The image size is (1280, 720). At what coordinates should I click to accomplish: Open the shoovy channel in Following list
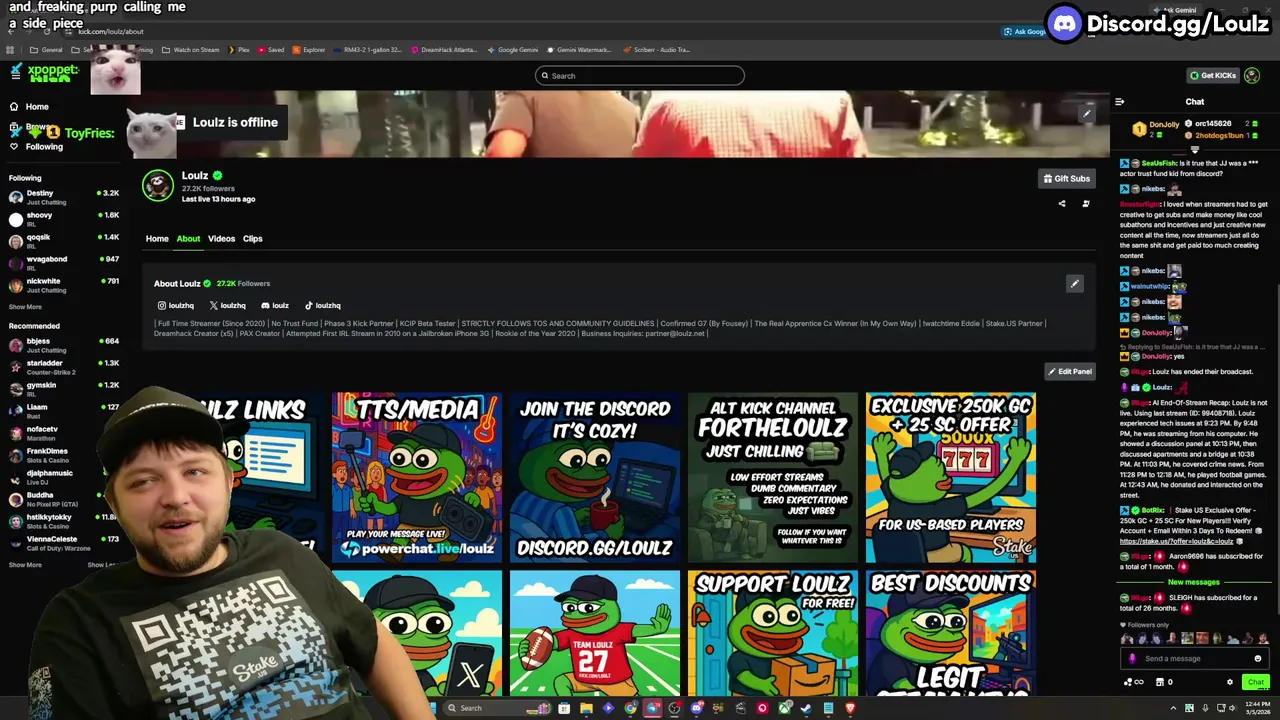64,219
